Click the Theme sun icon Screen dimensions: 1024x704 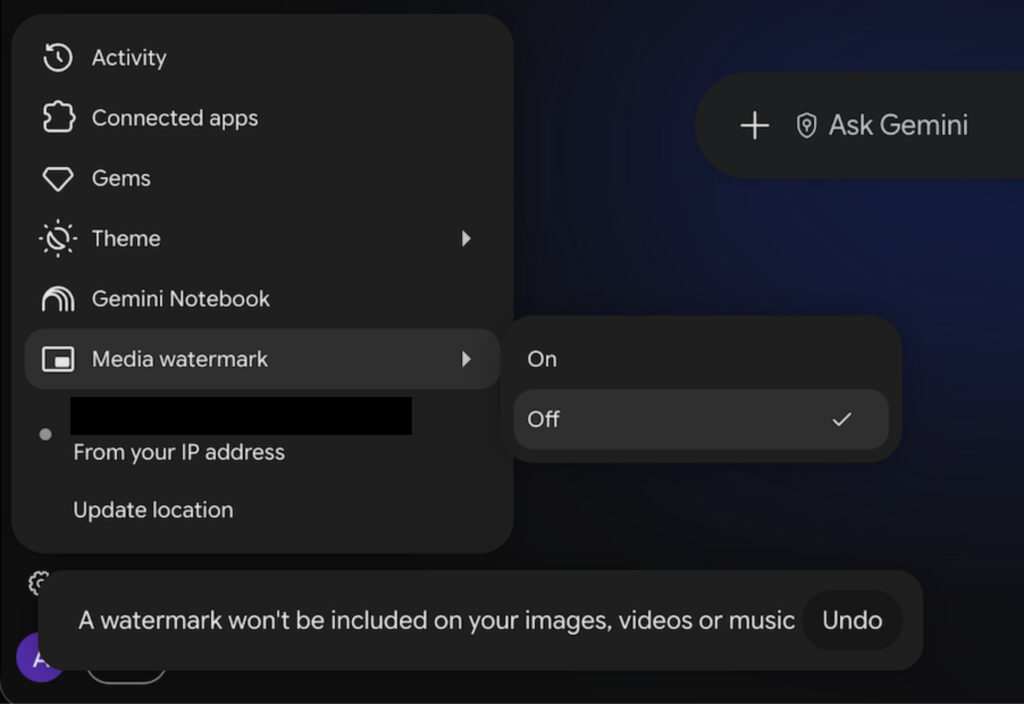pos(57,238)
